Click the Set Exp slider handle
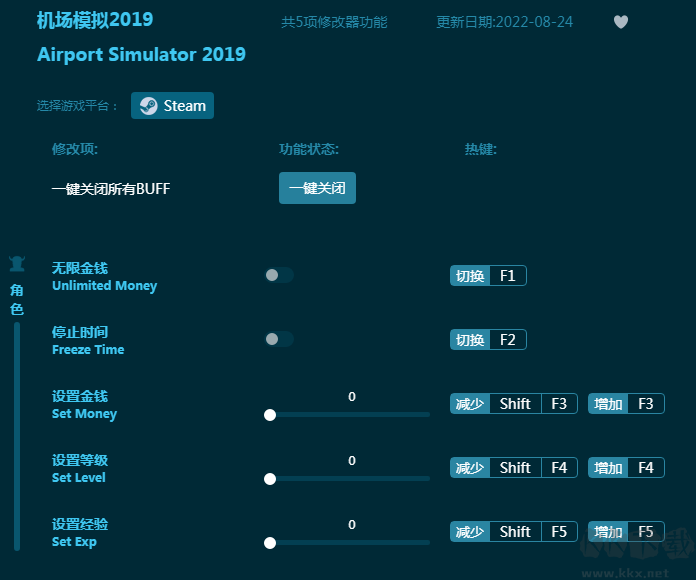This screenshot has height=580, width=696. click(270, 543)
